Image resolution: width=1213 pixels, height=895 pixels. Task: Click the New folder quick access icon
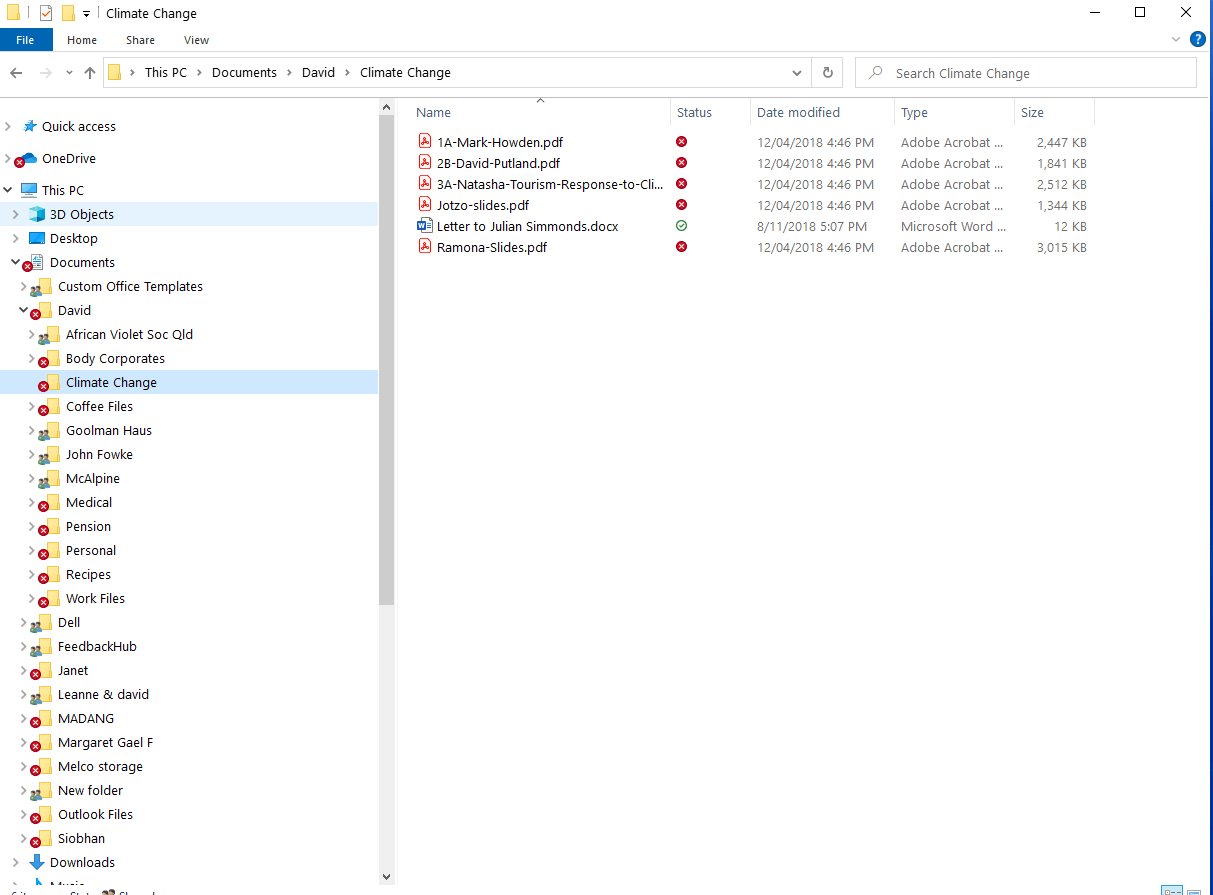68,13
